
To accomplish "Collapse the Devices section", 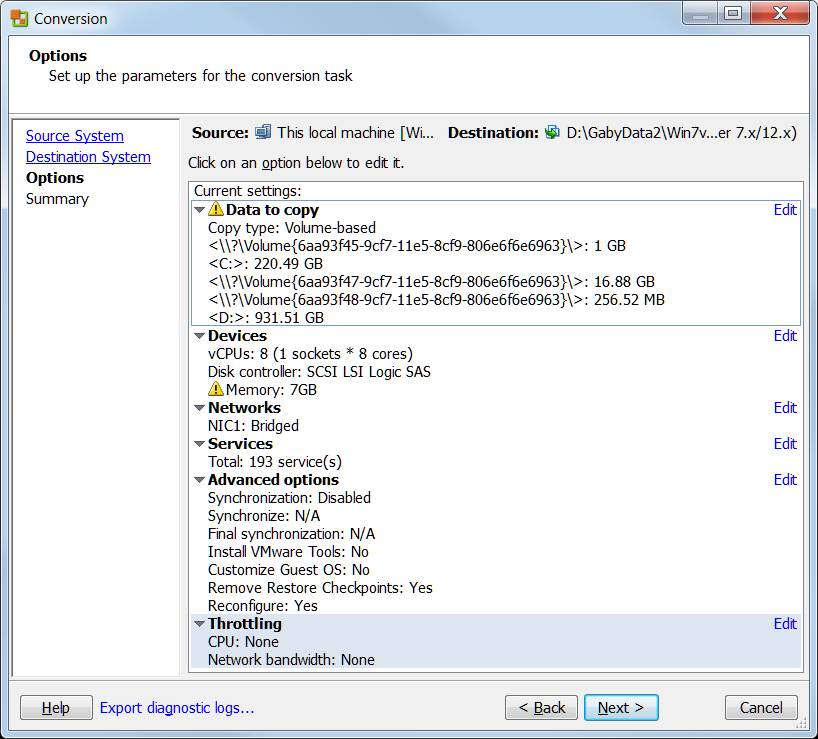I will pyautogui.click(x=199, y=336).
